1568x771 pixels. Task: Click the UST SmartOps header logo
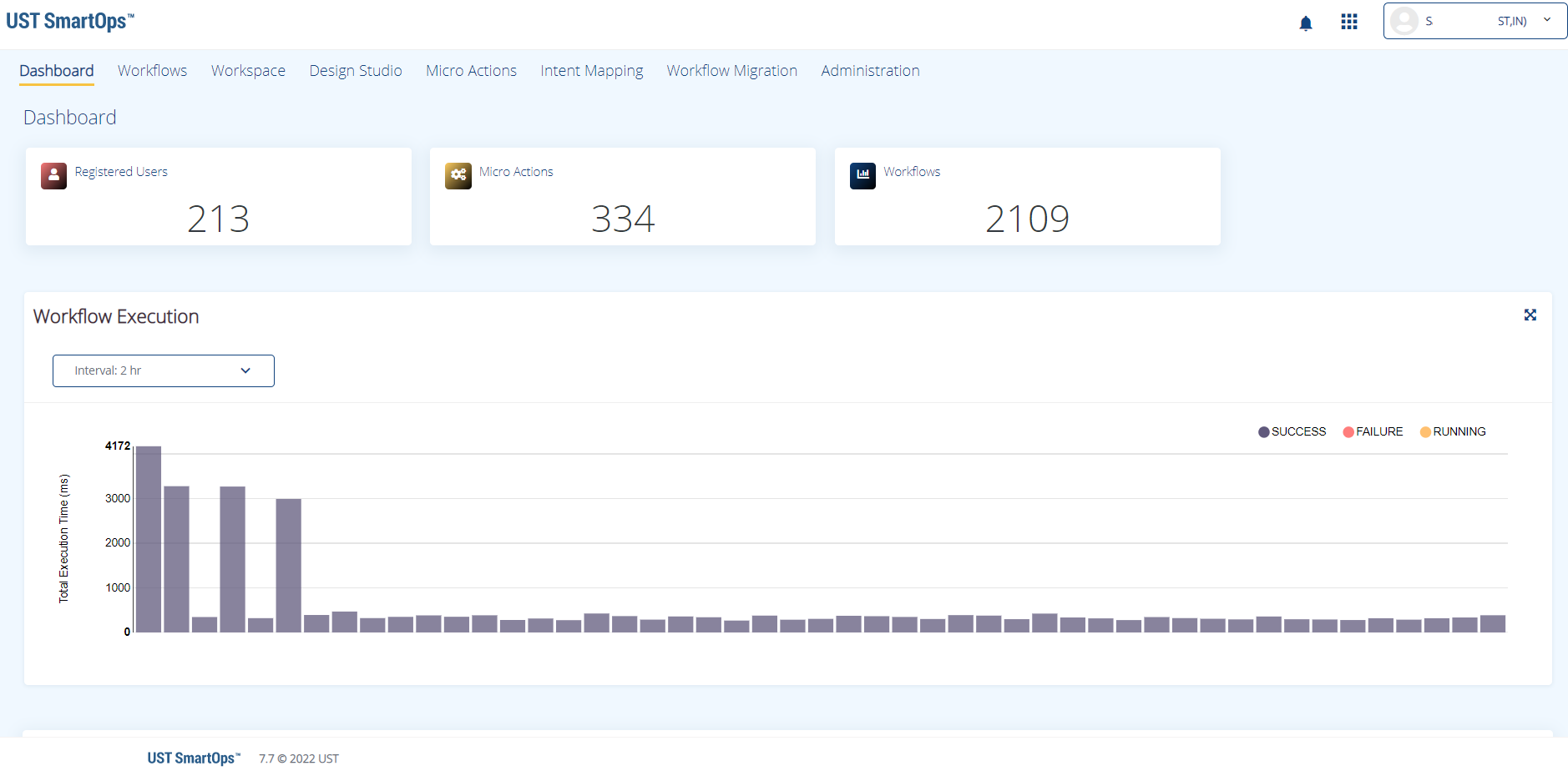pyautogui.click(x=70, y=21)
